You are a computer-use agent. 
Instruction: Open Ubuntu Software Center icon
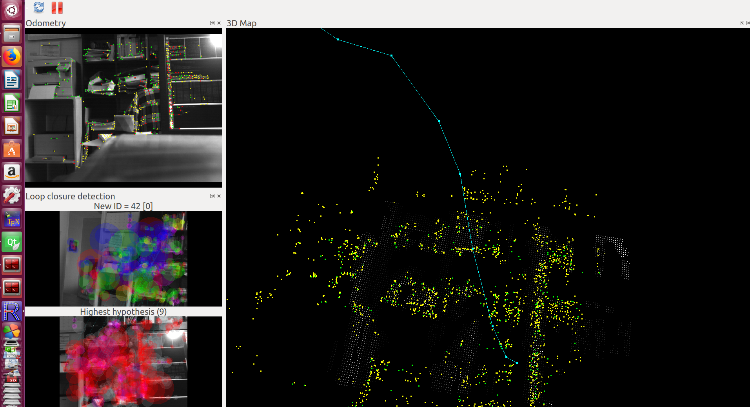[12, 149]
